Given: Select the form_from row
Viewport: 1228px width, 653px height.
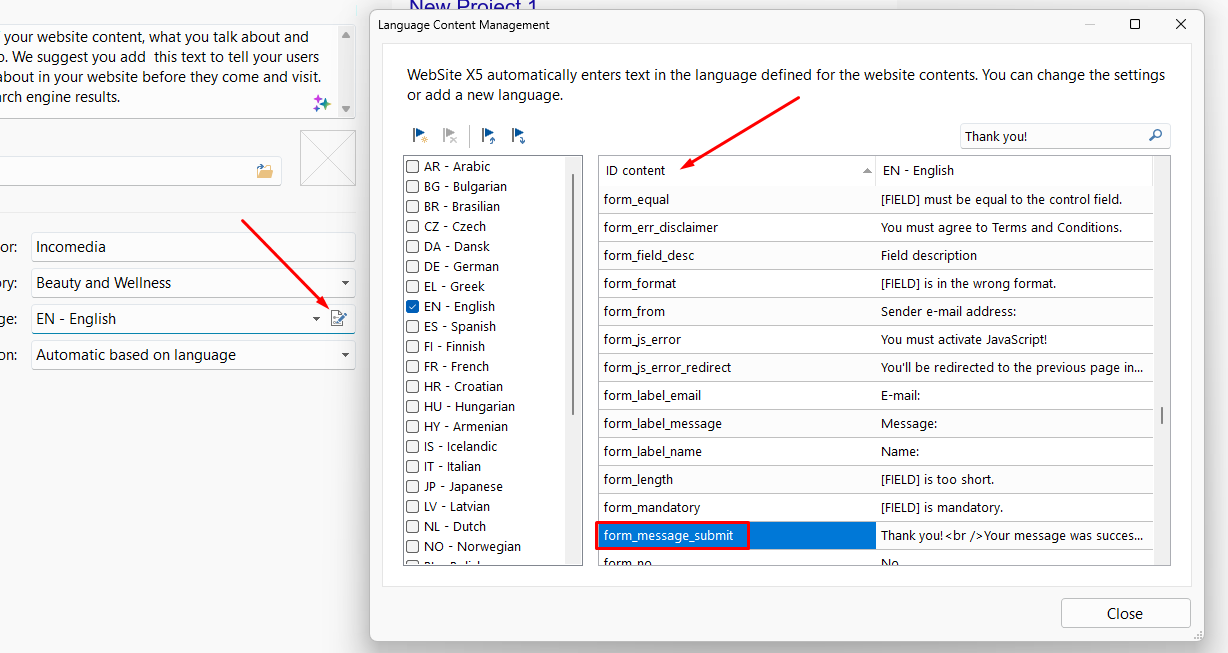Looking at the screenshot, I should point(876,312).
